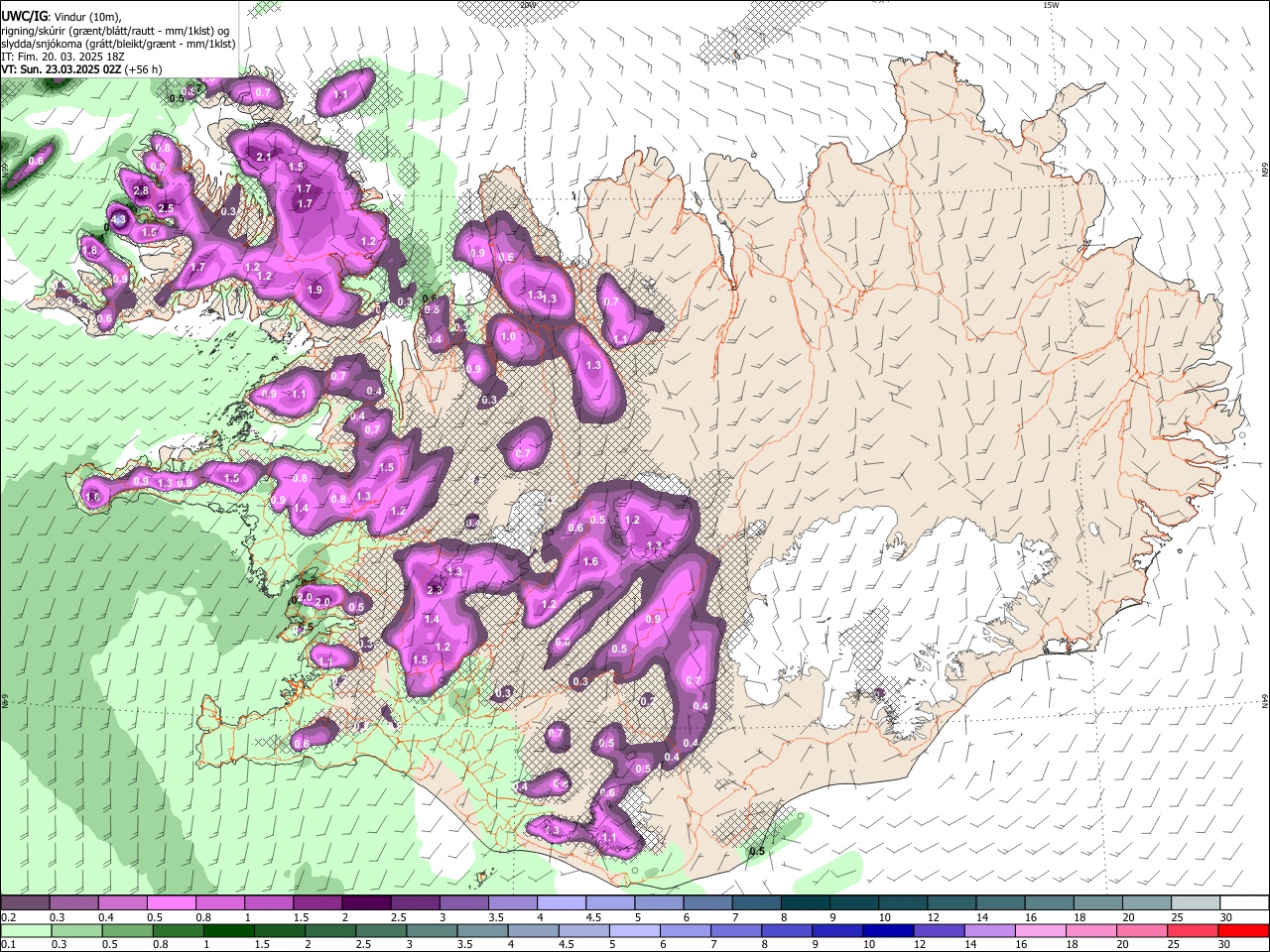Click the "2.3" precipitation value on the map

point(435,590)
